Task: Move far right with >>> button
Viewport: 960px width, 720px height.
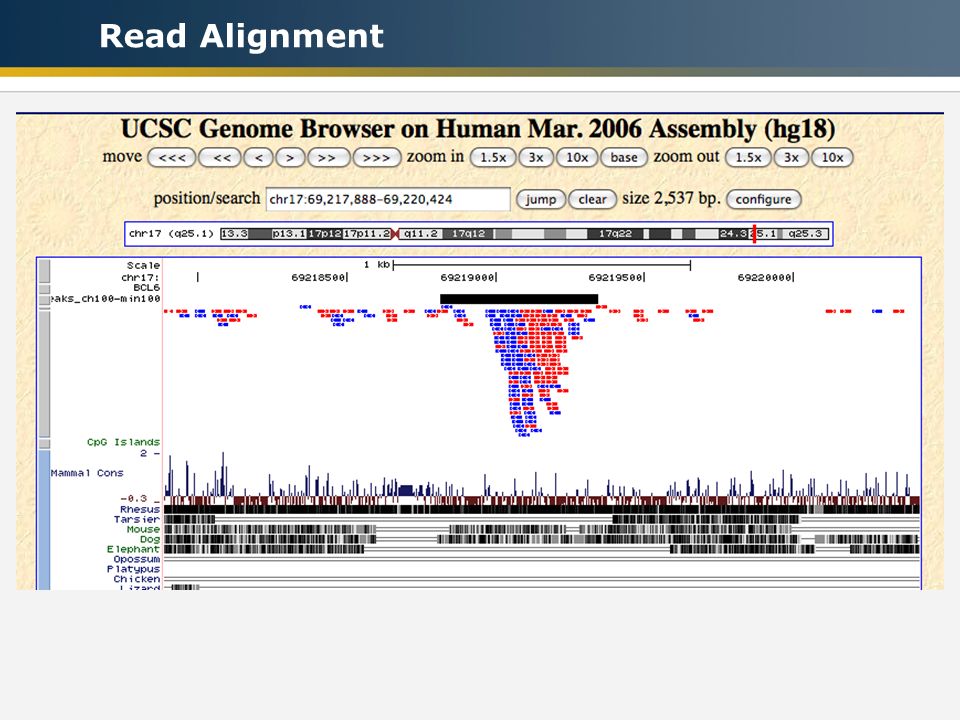Action: (377, 157)
